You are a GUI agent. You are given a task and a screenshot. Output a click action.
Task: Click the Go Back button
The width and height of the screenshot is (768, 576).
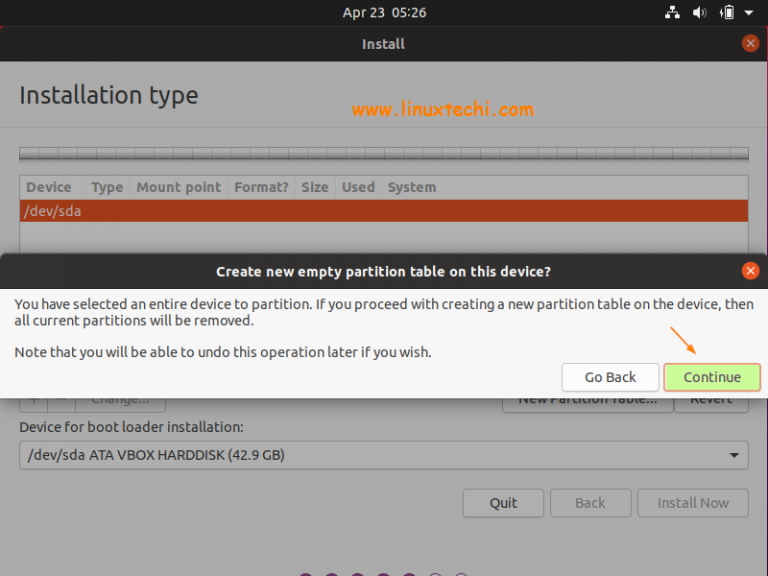[x=610, y=377]
